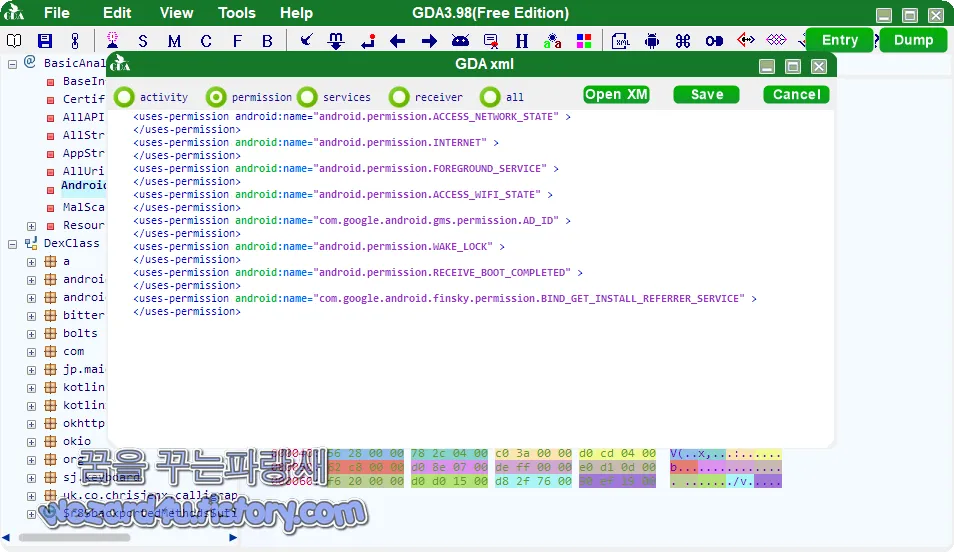954x552 pixels.
Task: Click the WAKE_LOCK permission line
Action: click(x=319, y=246)
